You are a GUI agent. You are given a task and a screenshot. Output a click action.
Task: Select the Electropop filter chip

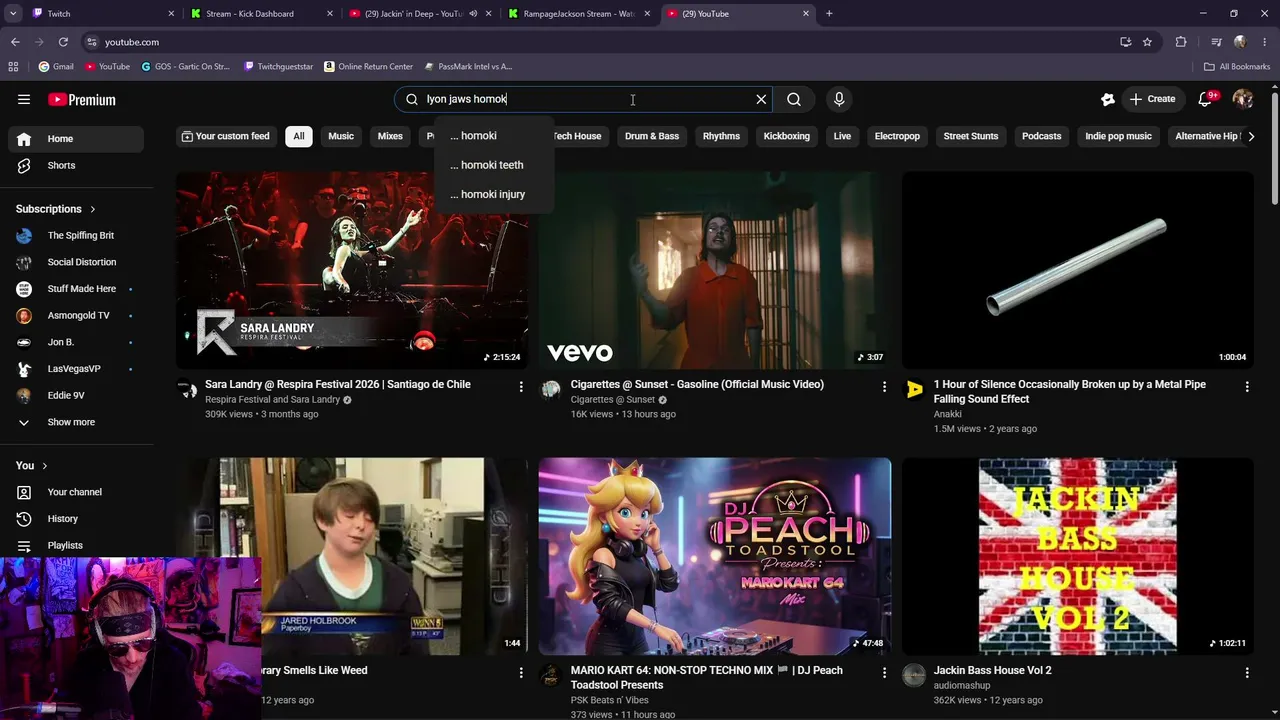click(x=897, y=136)
